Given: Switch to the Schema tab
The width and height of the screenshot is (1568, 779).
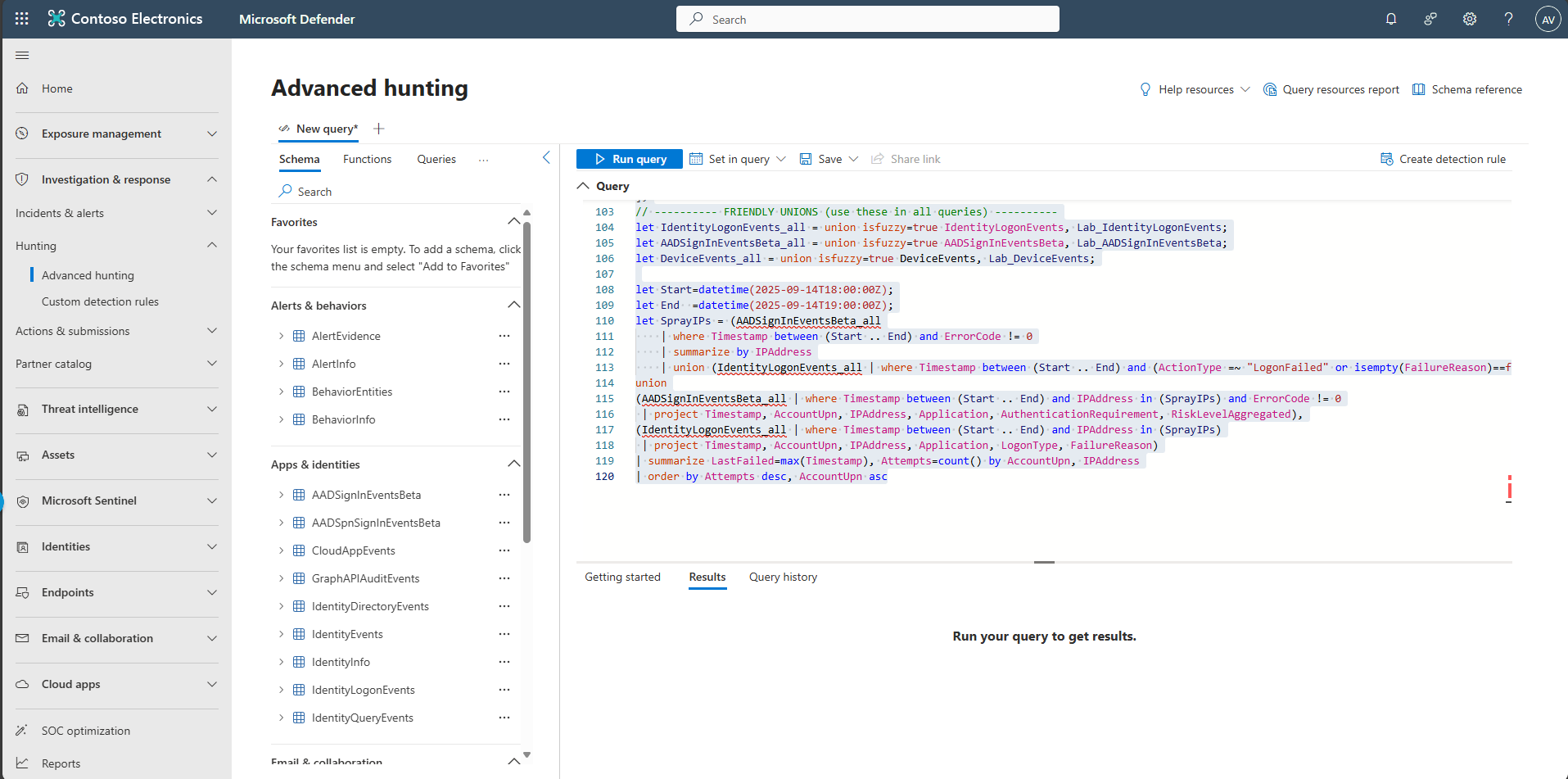Looking at the screenshot, I should pos(300,159).
